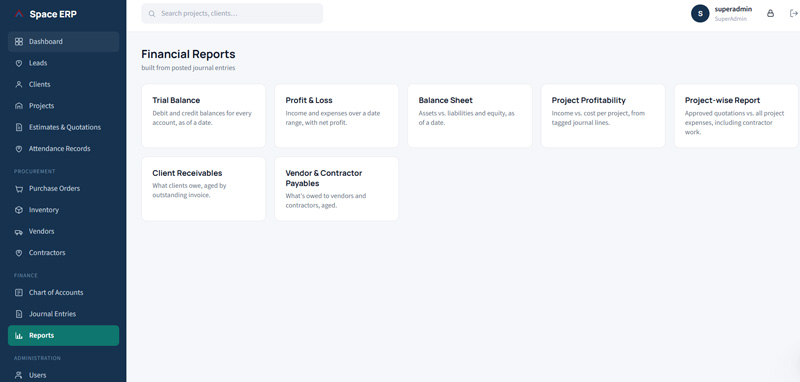Click the Leads icon in sidebar
800x382 pixels.
point(19,63)
